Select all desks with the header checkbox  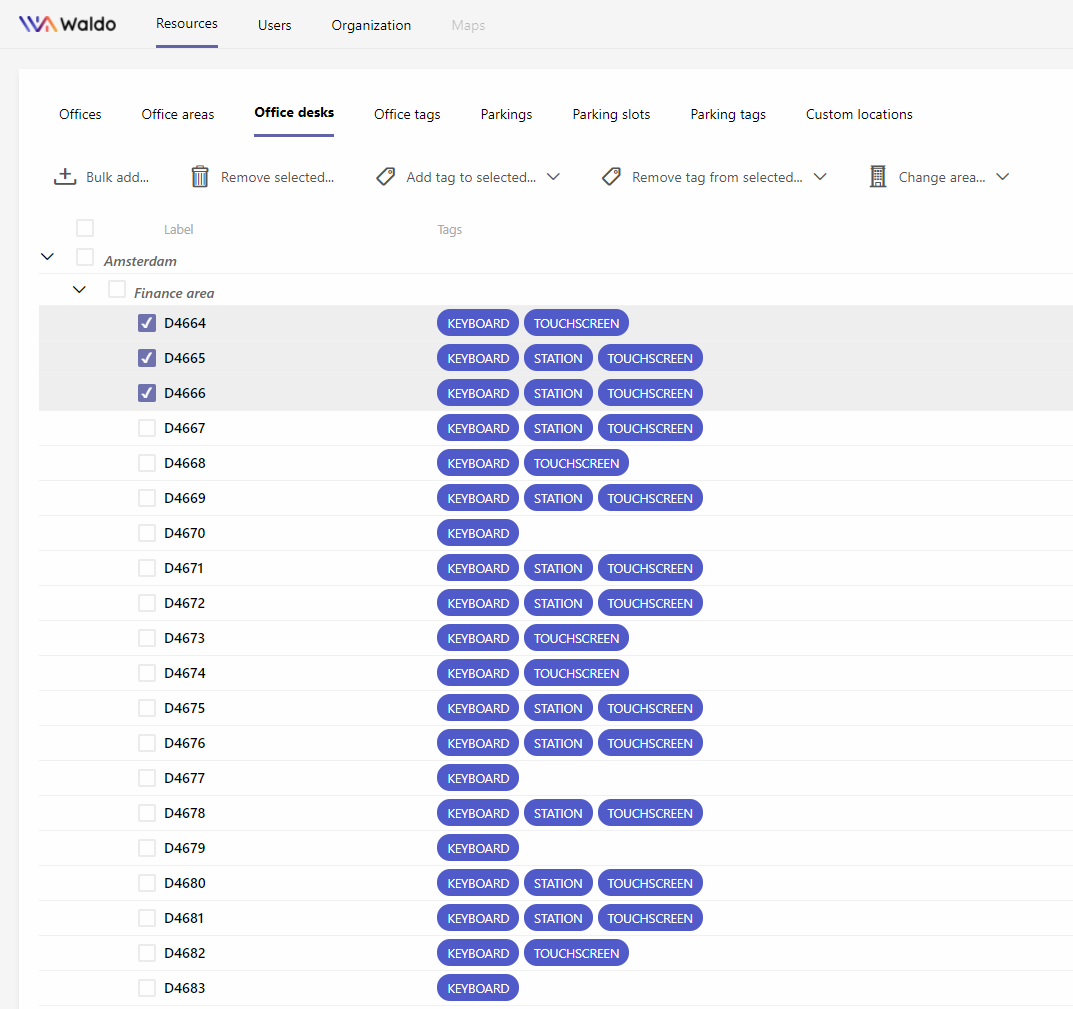85,228
